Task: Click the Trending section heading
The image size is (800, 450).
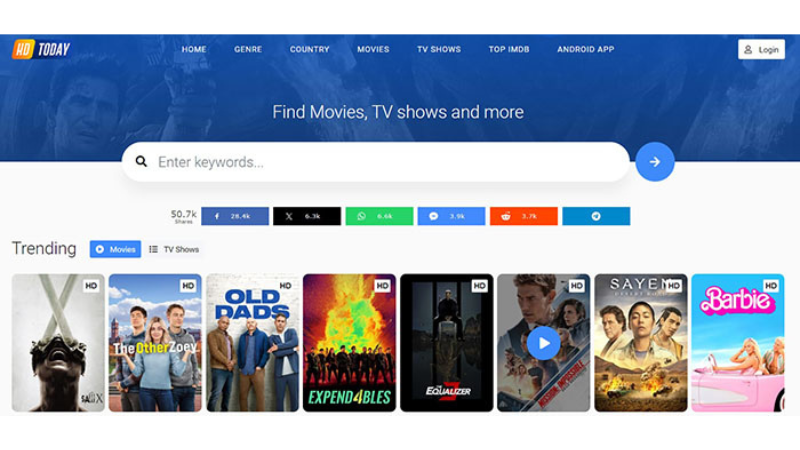Action: 44,248
